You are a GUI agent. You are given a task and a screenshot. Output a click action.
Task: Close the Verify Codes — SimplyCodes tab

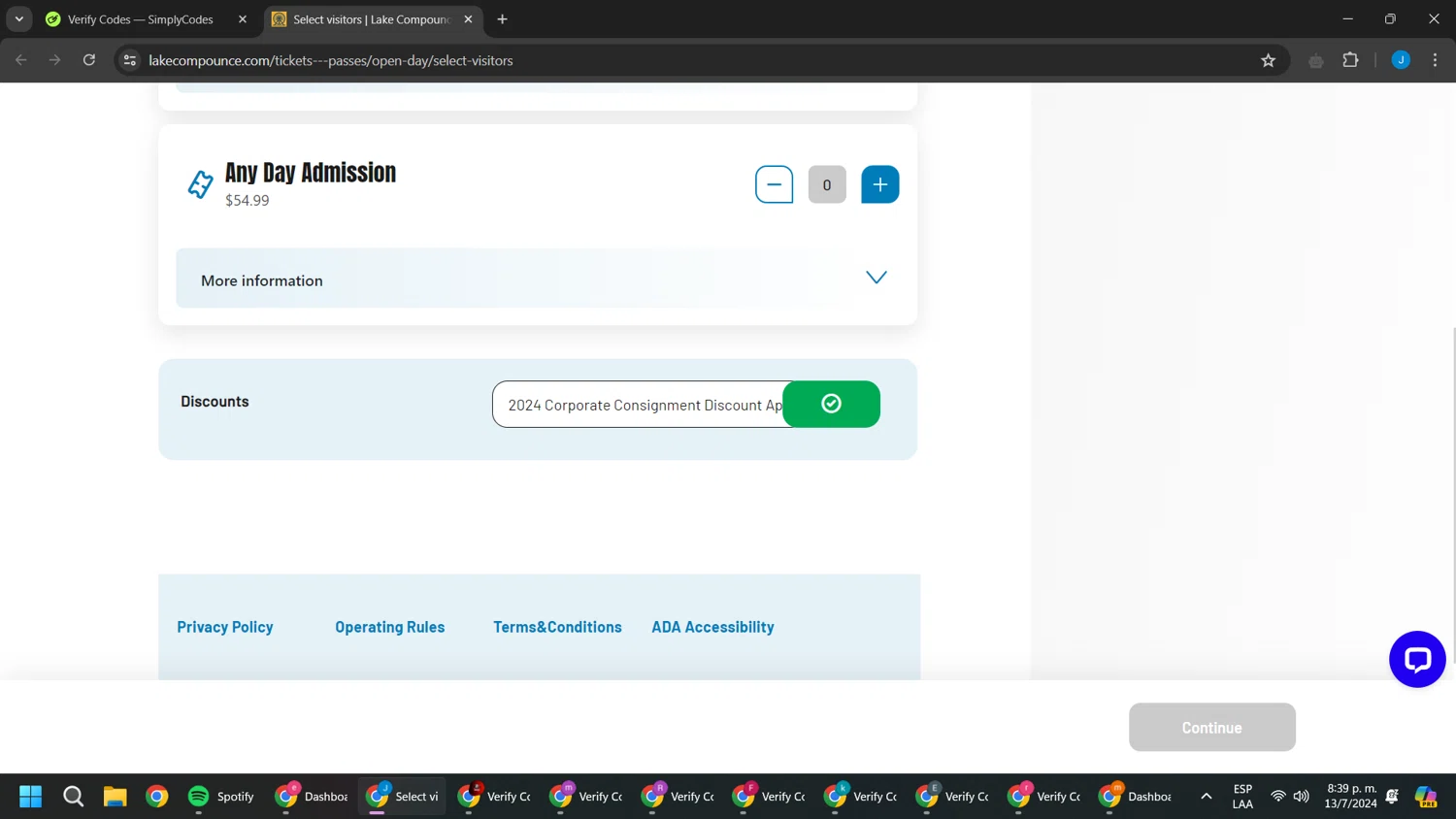click(x=243, y=19)
